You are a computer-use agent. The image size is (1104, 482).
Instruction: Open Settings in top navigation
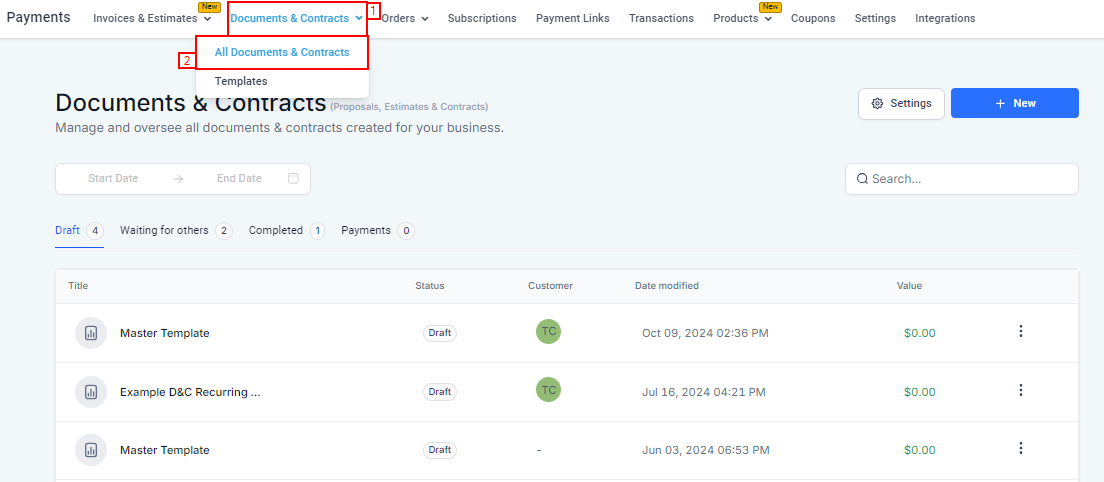pos(875,18)
